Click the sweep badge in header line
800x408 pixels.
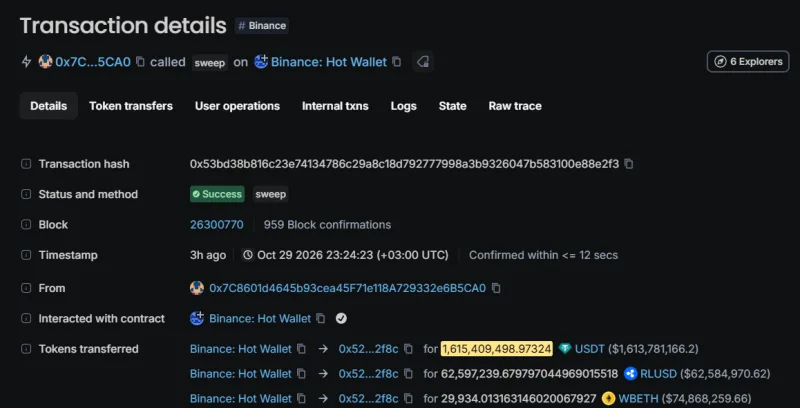(210, 62)
